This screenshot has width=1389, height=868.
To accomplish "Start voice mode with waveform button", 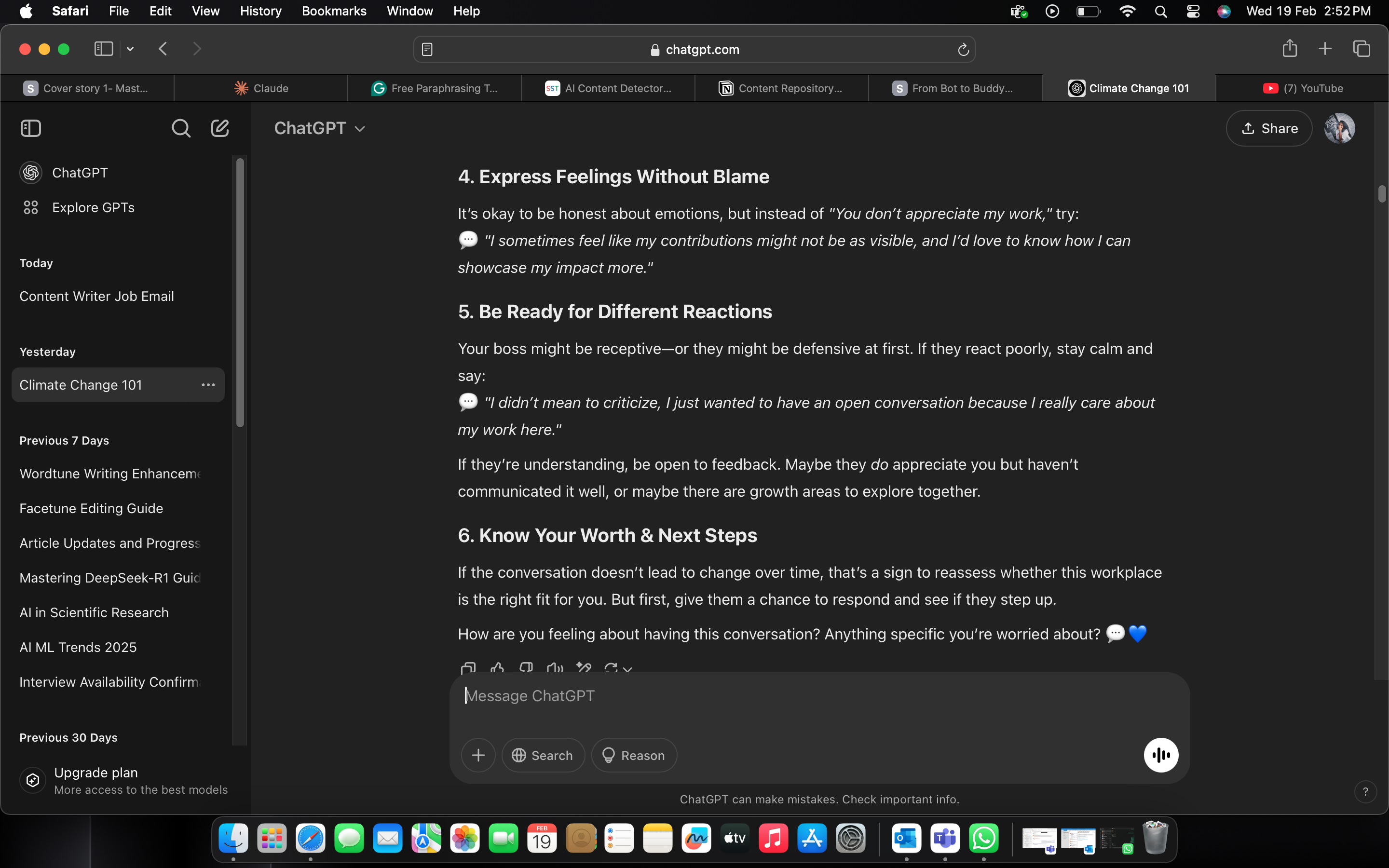I will click(x=1160, y=755).
